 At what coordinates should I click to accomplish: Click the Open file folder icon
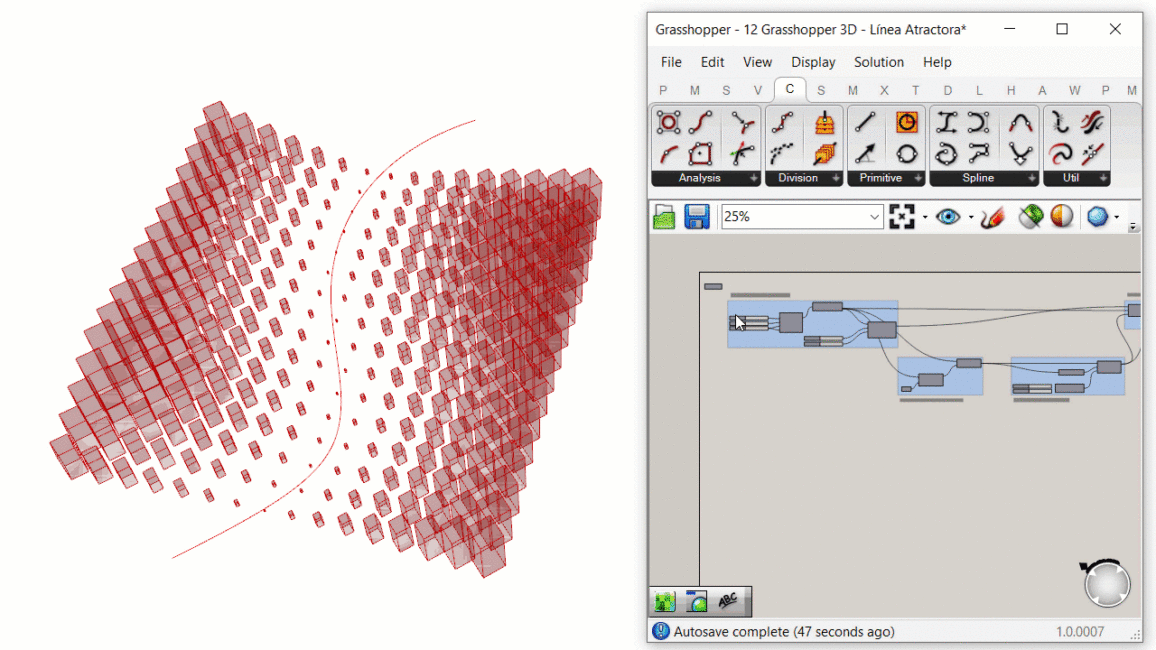664,217
